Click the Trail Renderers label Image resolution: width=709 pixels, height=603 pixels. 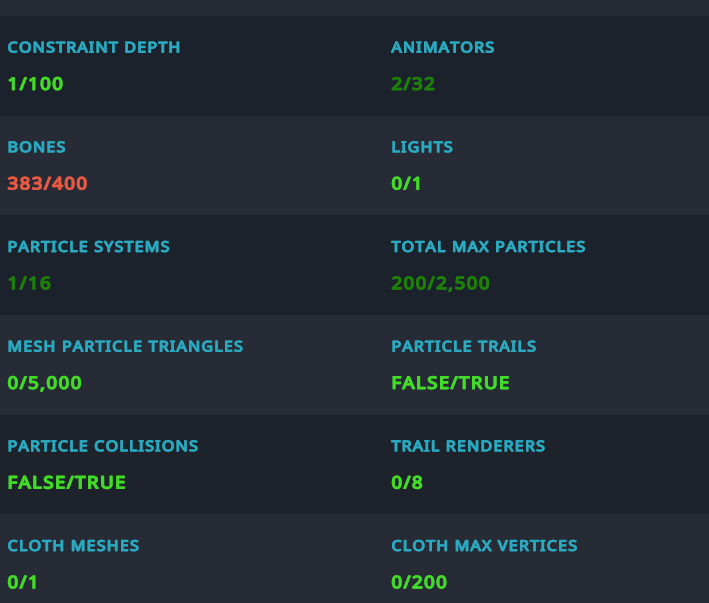click(468, 446)
